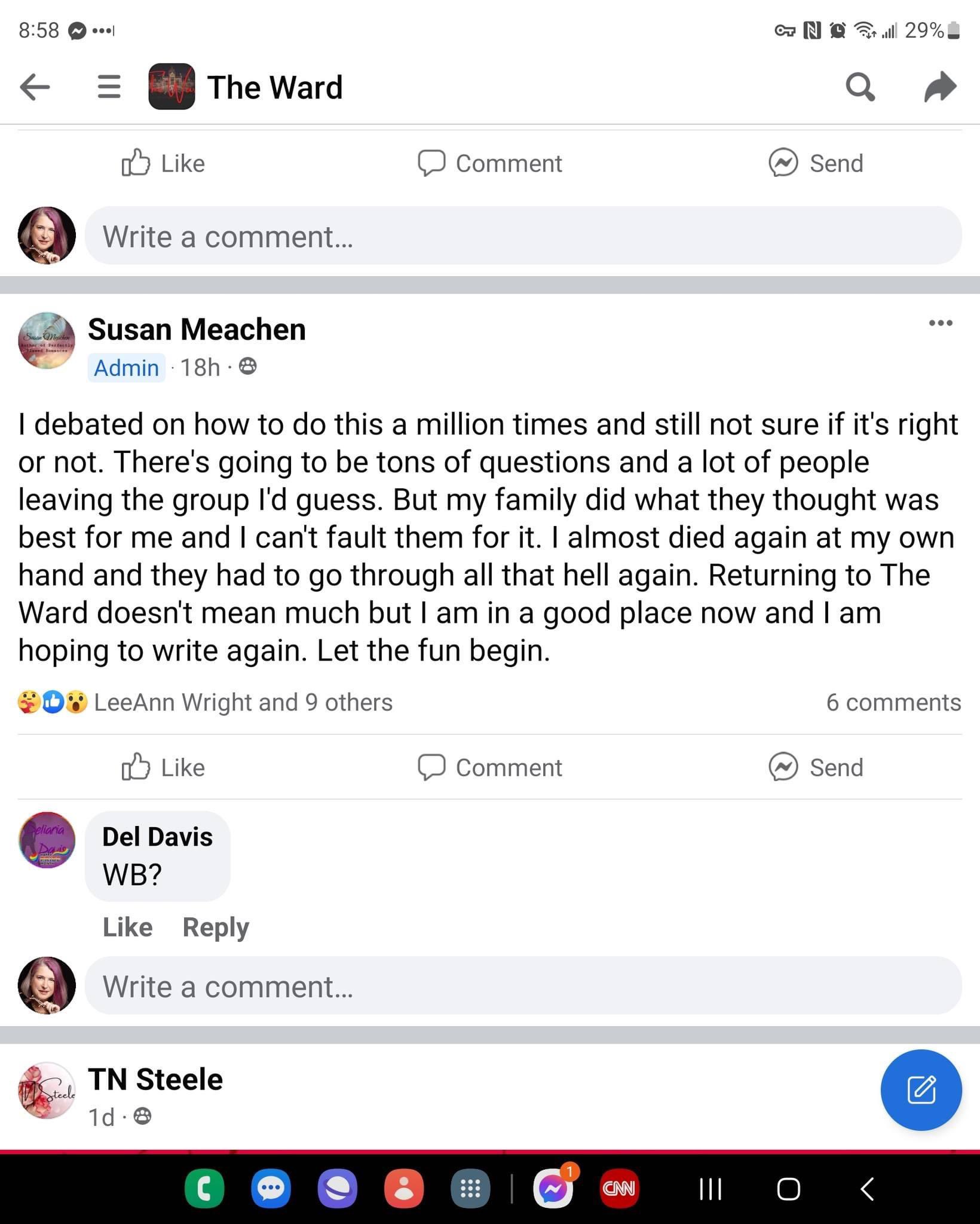Toggle Like on the top post
This screenshot has height=1224, width=980.
point(163,163)
